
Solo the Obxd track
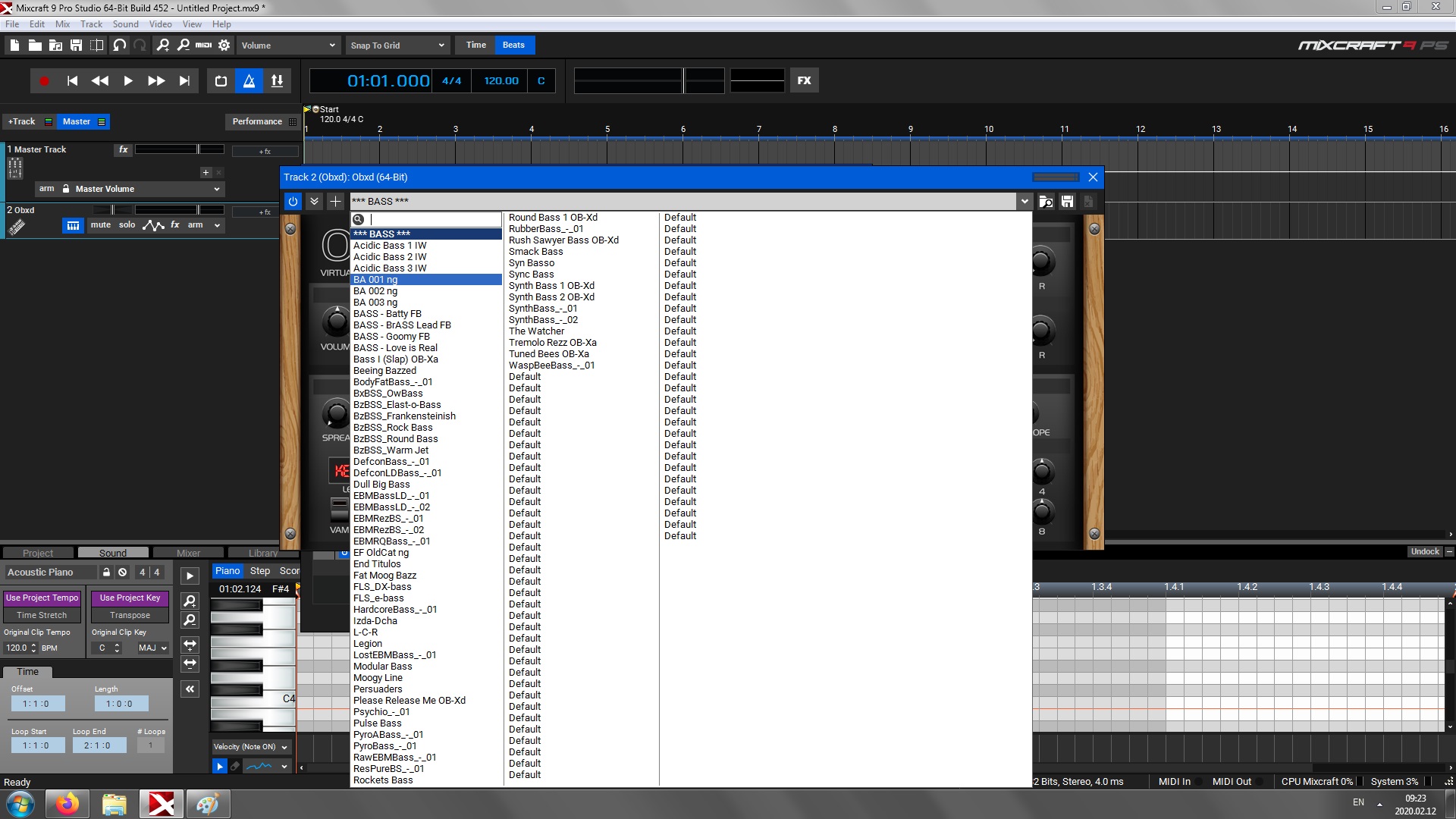127,225
